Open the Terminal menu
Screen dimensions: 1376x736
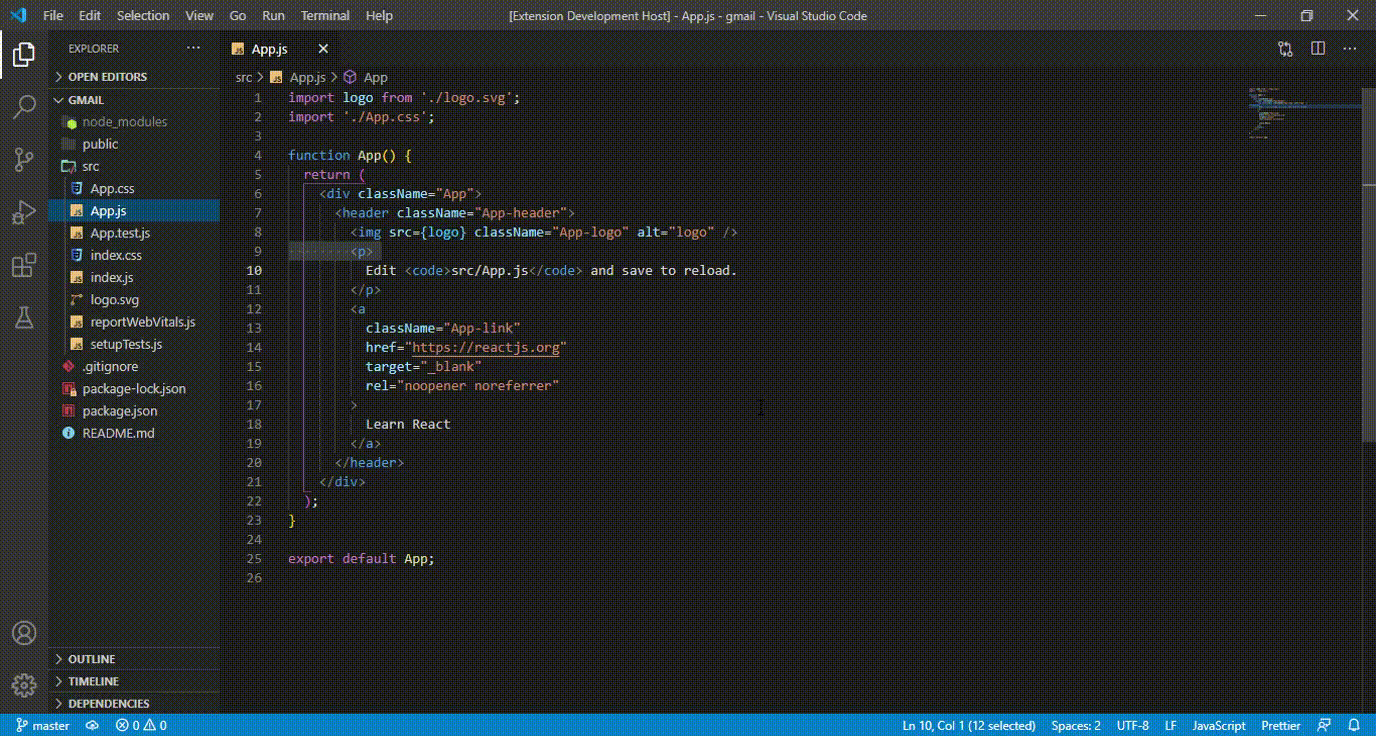325,15
